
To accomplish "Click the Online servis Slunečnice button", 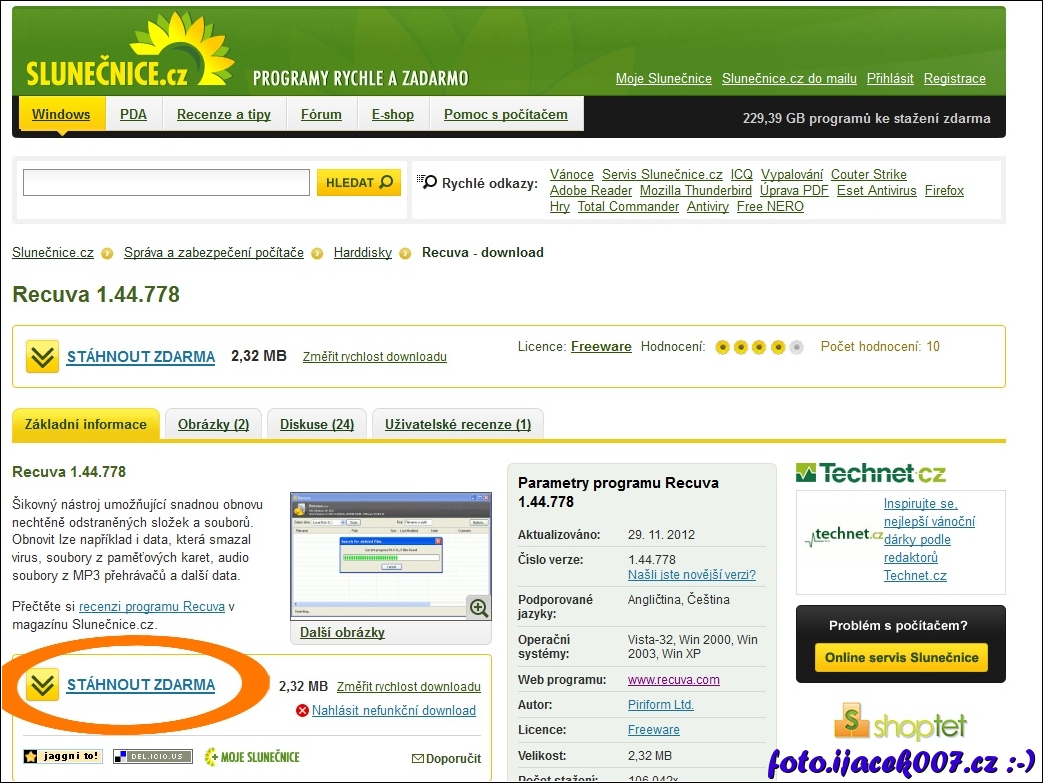I will click(901, 657).
